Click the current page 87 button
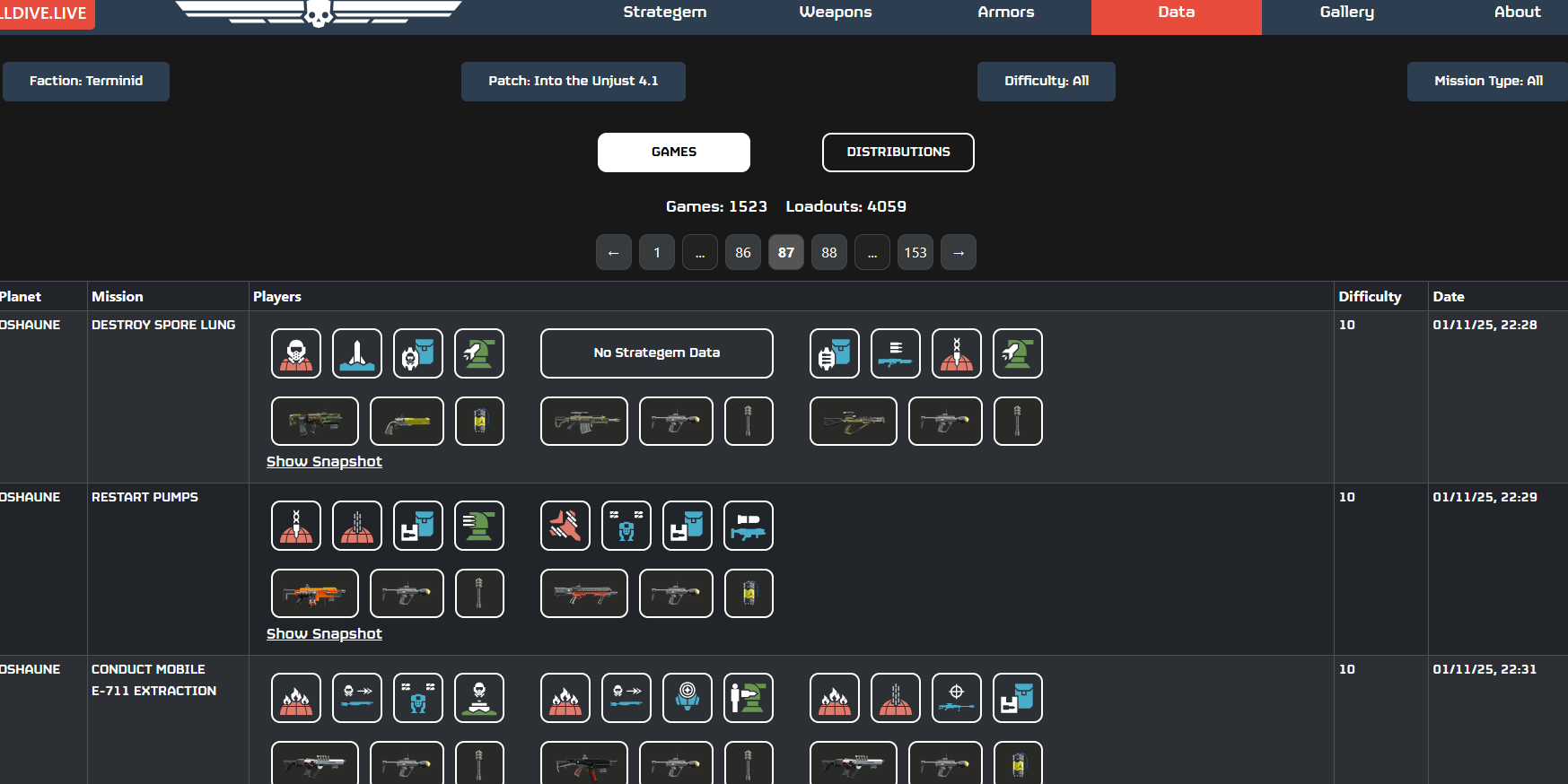Image resolution: width=1568 pixels, height=784 pixels. point(786,253)
